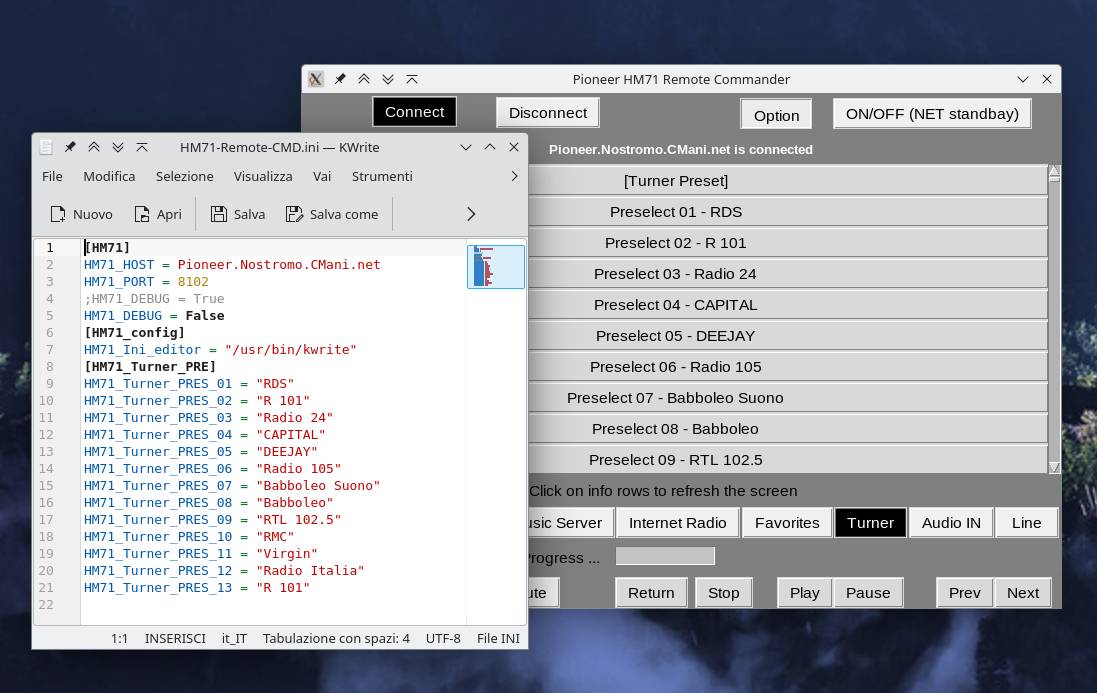Open the UTF-8 encoding selector in the status bar
The image size is (1097, 693).
coord(443,638)
